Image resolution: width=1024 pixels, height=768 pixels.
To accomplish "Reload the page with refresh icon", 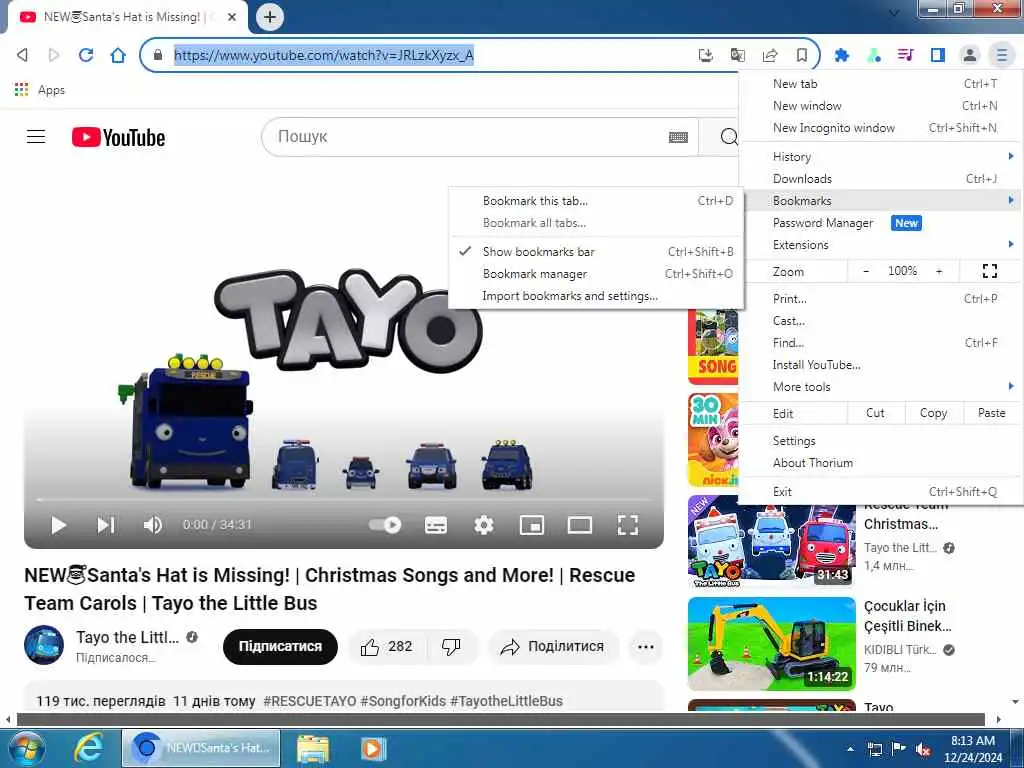I will pos(86,55).
